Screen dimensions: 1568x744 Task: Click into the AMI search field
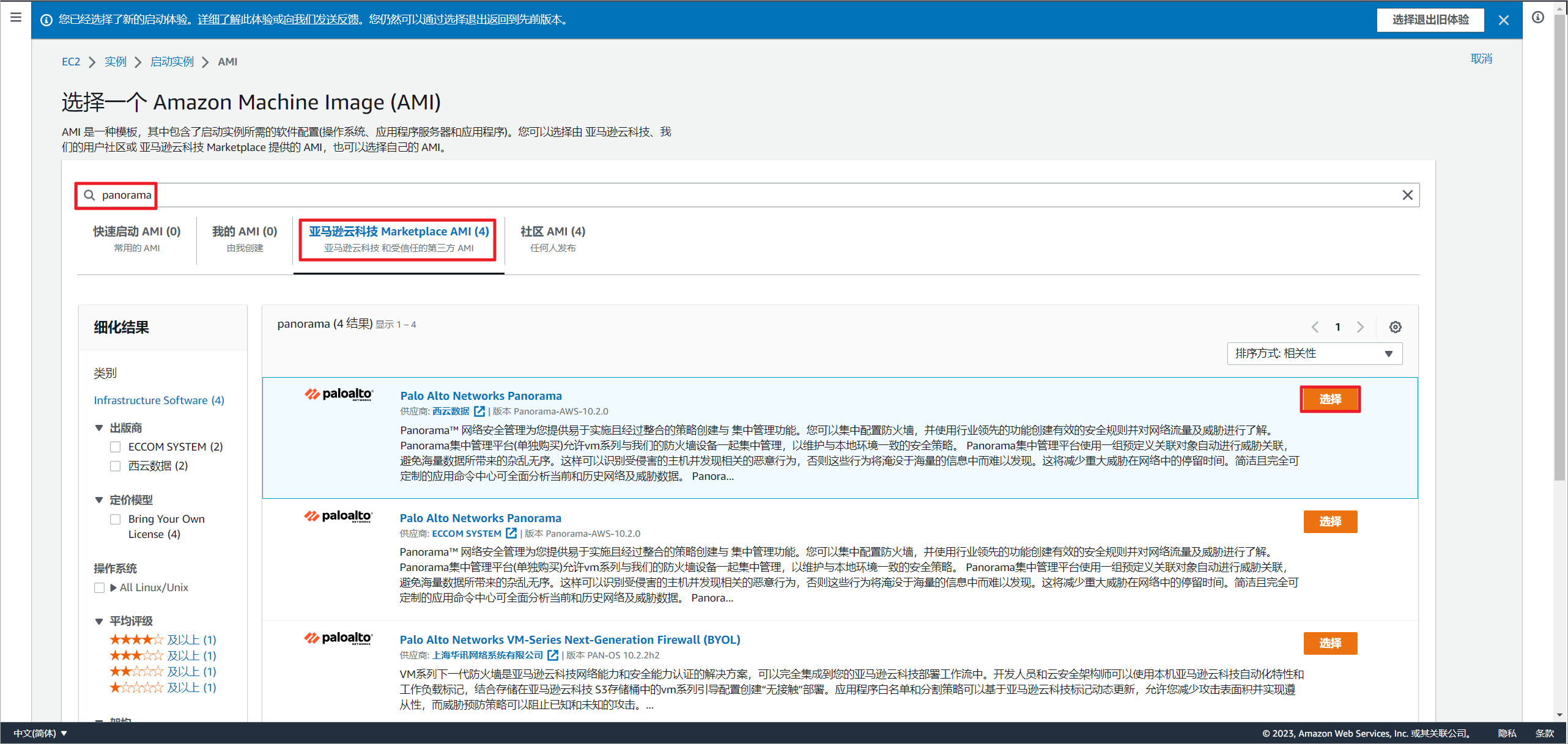click(x=747, y=195)
